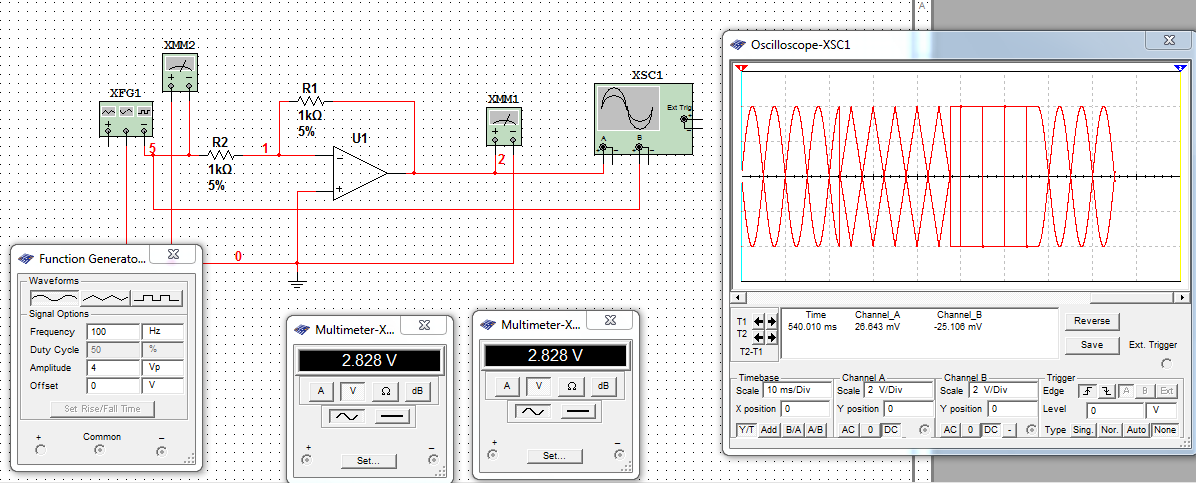Choose AC sine mode in left-hand multimeter
The image size is (1196, 483).
coord(347,416)
